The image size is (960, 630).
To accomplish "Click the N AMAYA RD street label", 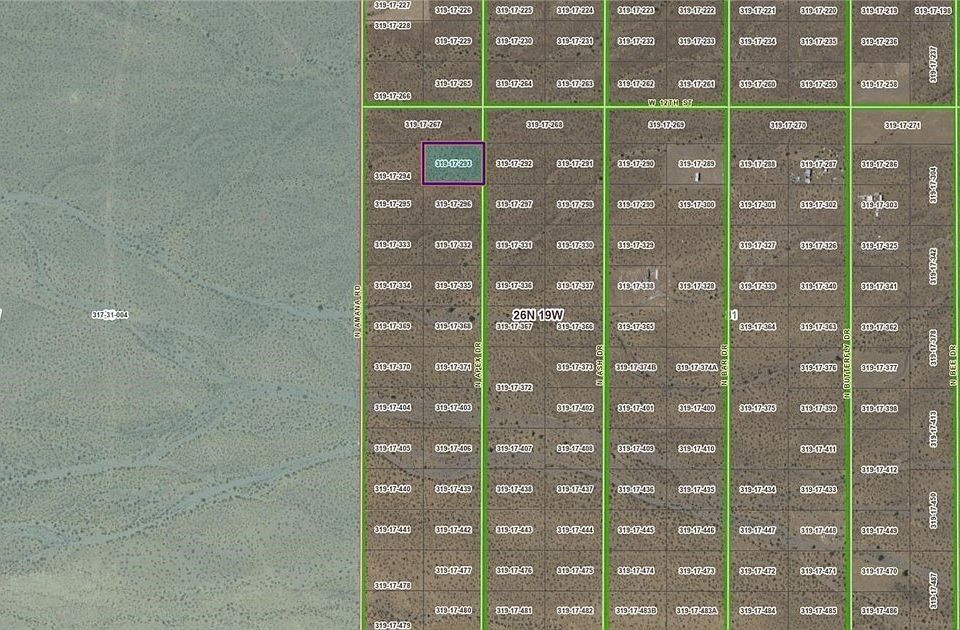I will [x=358, y=311].
